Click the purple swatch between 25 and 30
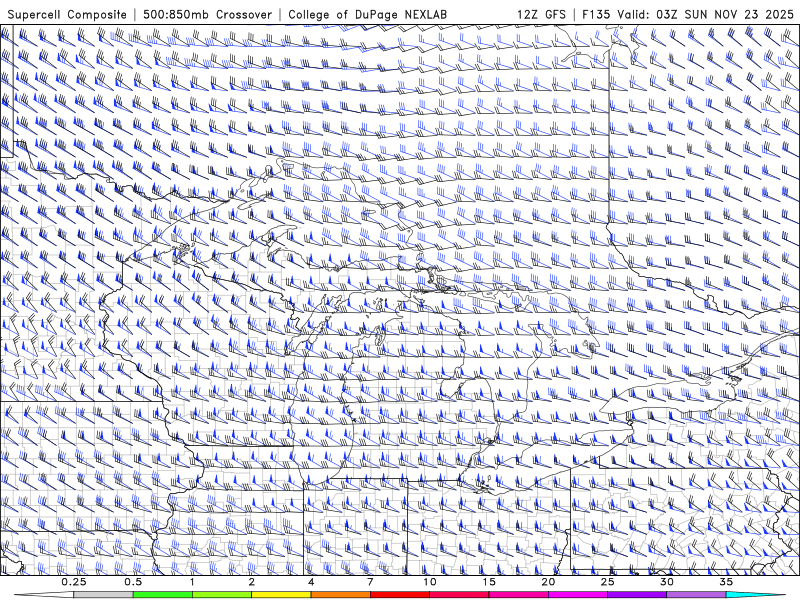 pyautogui.click(x=637, y=595)
